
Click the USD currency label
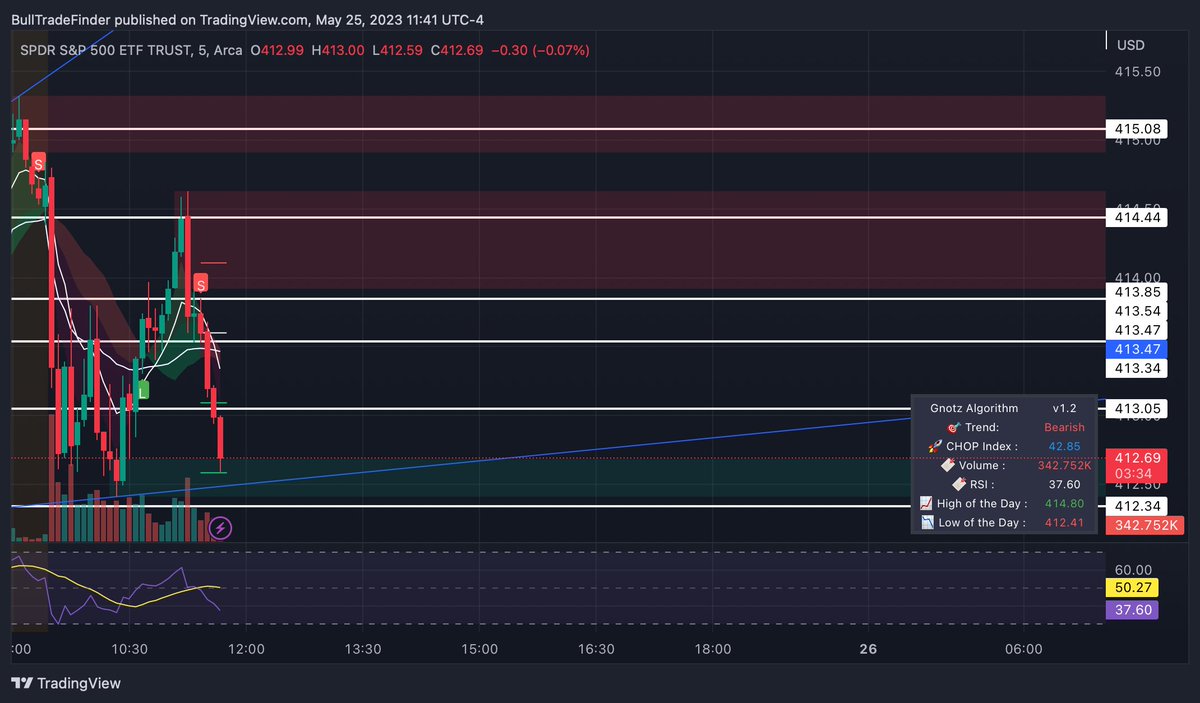point(1131,45)
